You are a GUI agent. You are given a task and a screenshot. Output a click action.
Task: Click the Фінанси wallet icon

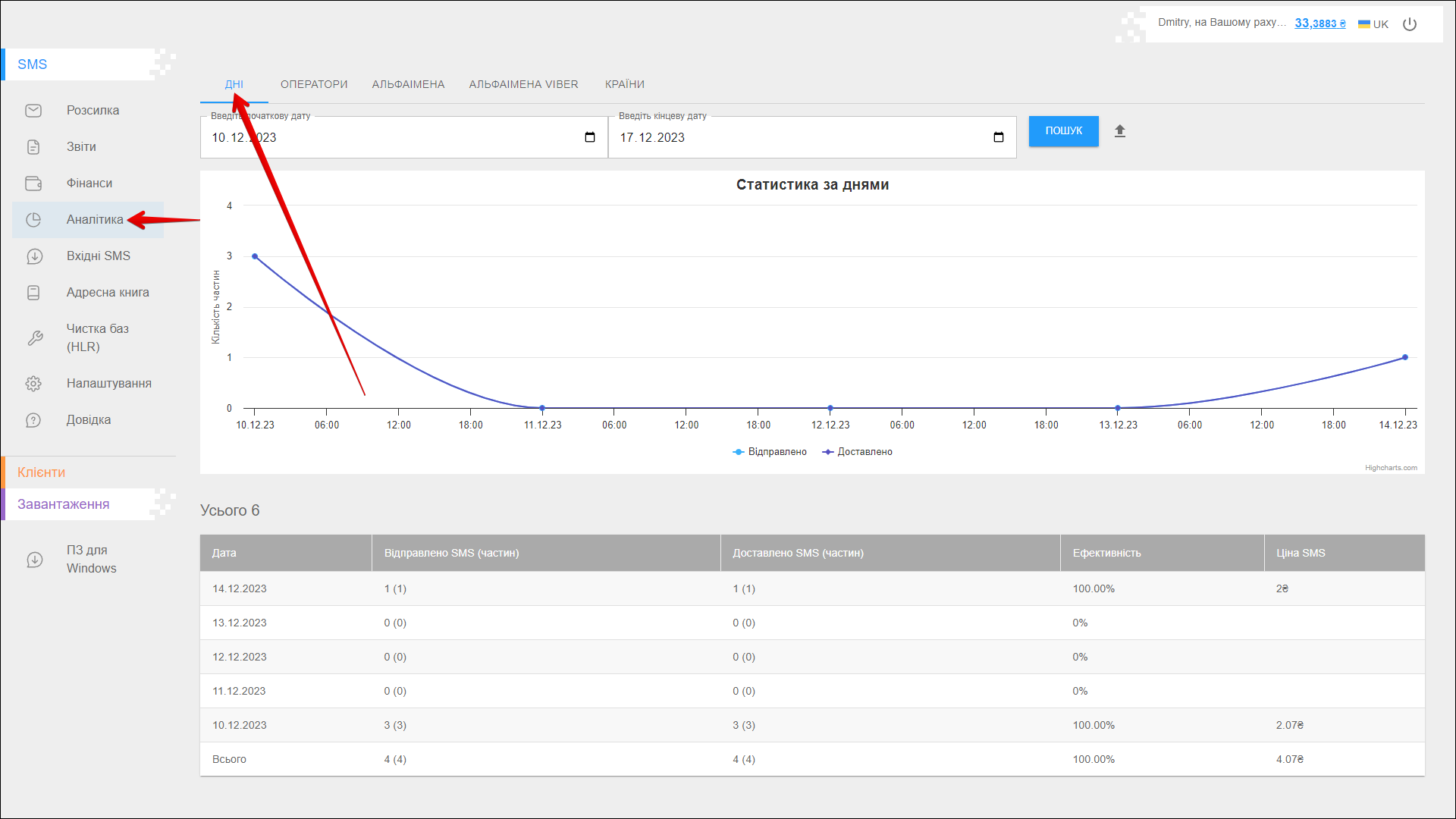33,184
